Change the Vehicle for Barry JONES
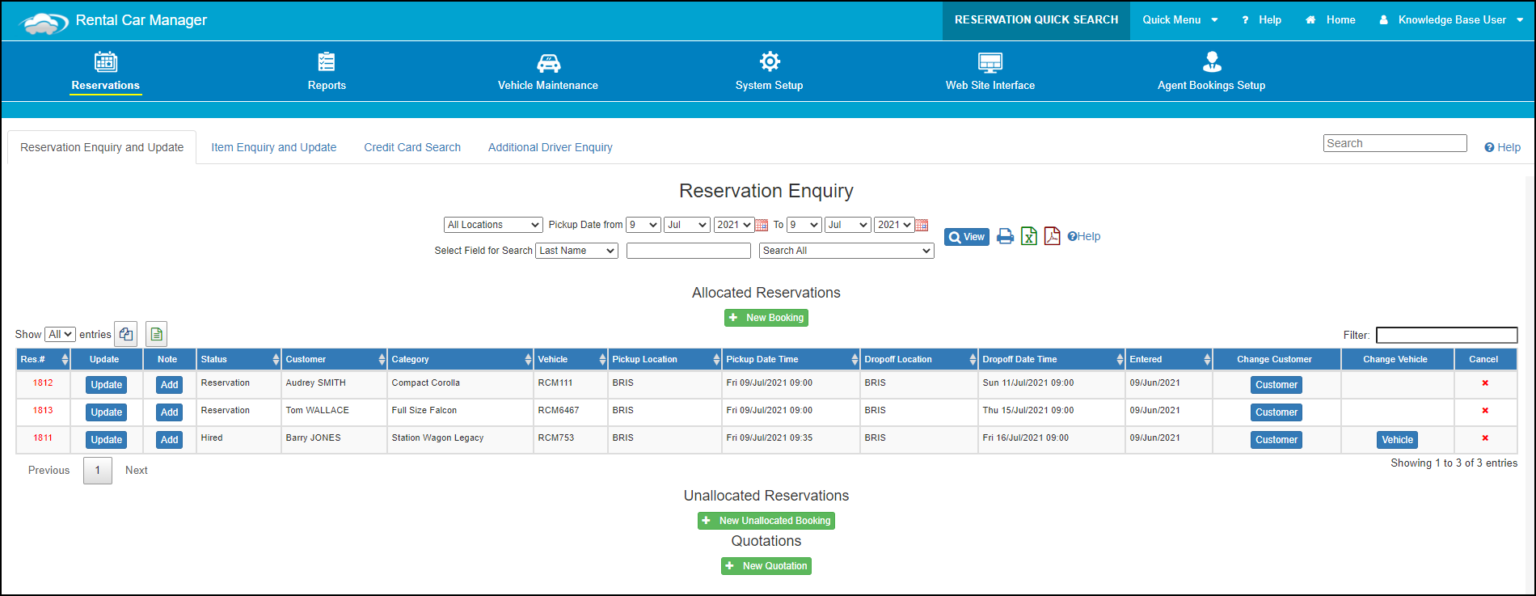1536x596 pixels. [x=1396, y=439]
